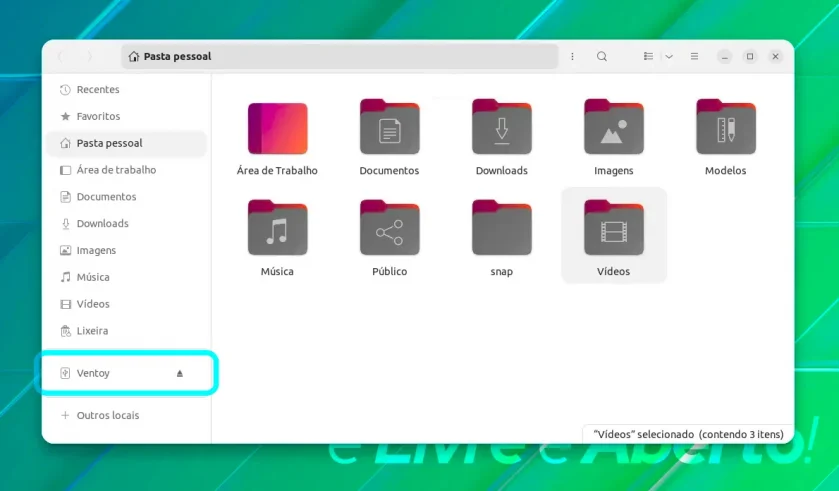Open the Modelos folder icon

pyautogui.click(x=726, y=127)
